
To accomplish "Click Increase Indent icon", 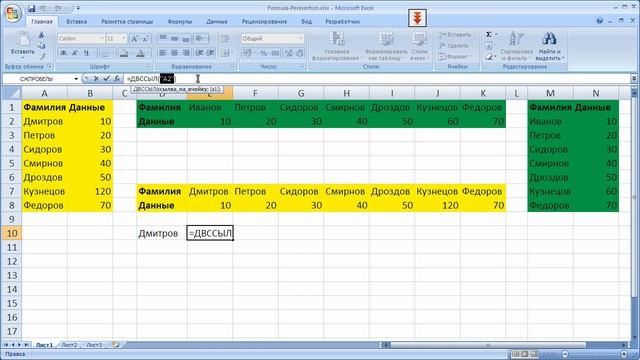I will [x=211, y=53].
